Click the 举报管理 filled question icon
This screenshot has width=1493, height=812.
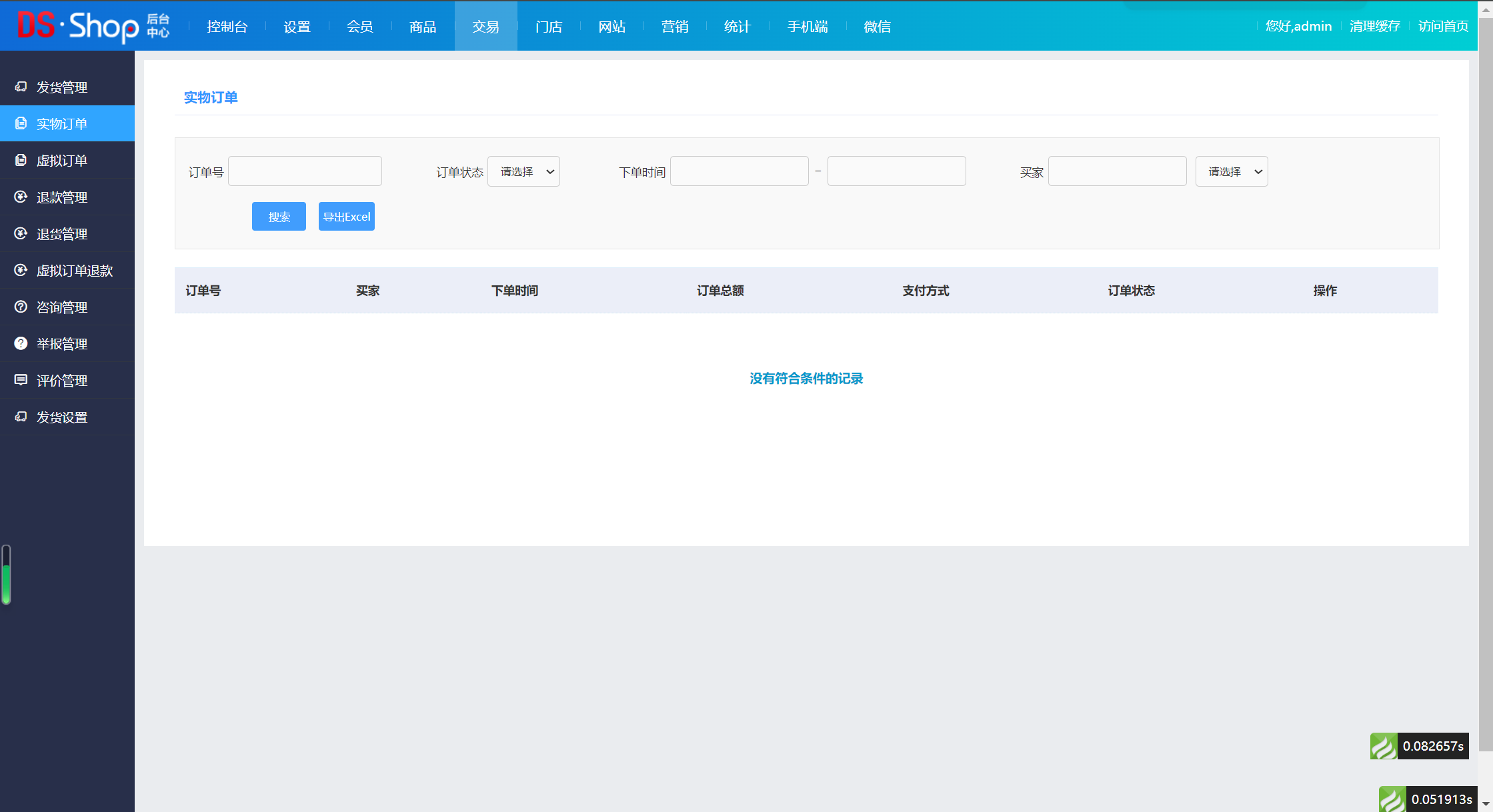tap(21, 343)
